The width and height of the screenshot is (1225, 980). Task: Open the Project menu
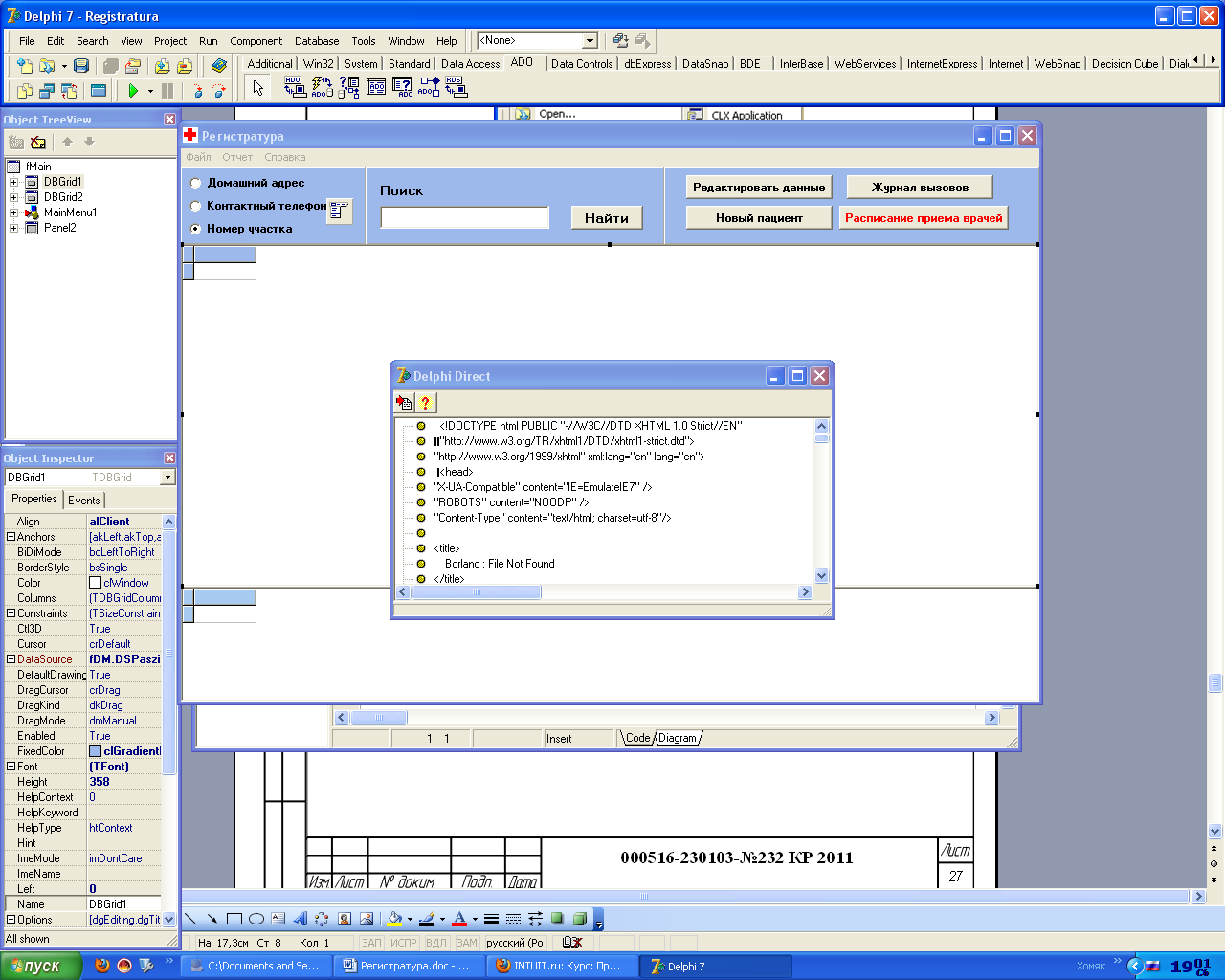pyautogui.click(x=170, y=41)
